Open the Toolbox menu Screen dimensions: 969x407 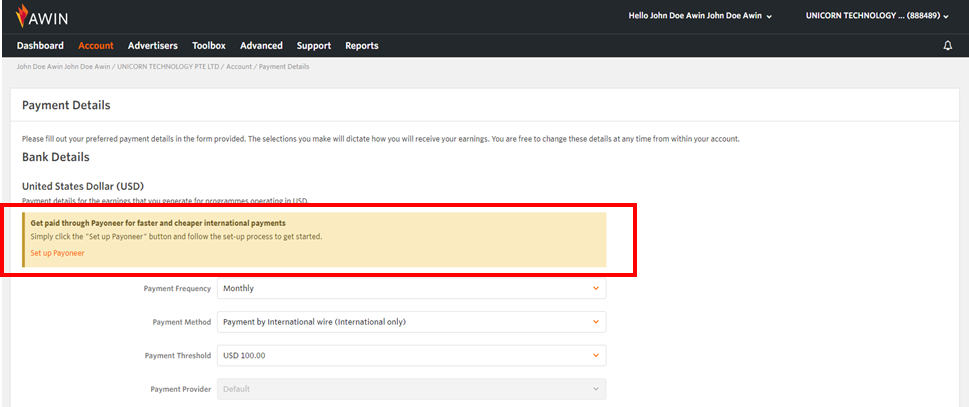point(209,46)
